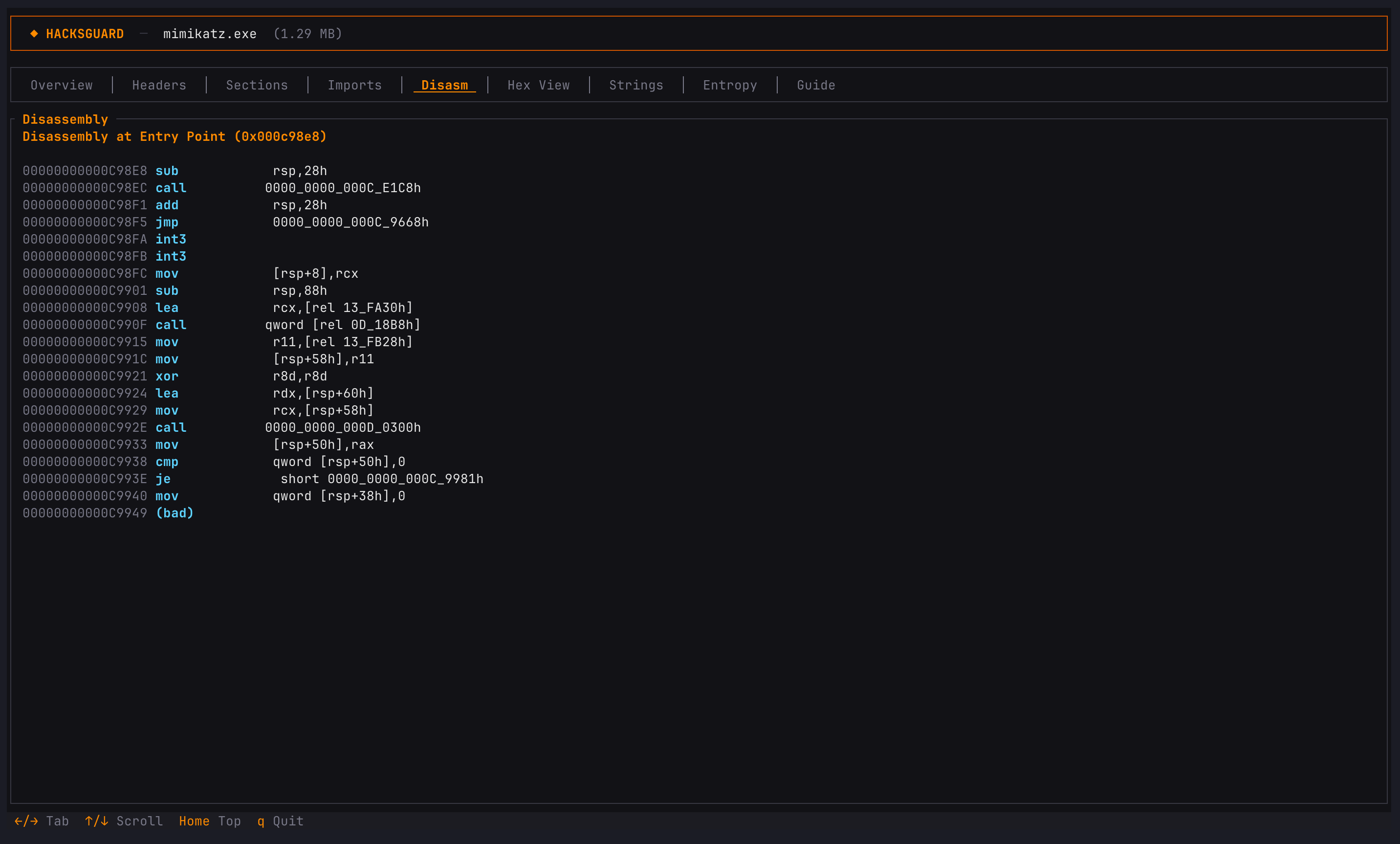Click the up/down arrows Scroll hint
Image resolution: width=1400 pixels, height=844 pixels.
click(124, 822)
